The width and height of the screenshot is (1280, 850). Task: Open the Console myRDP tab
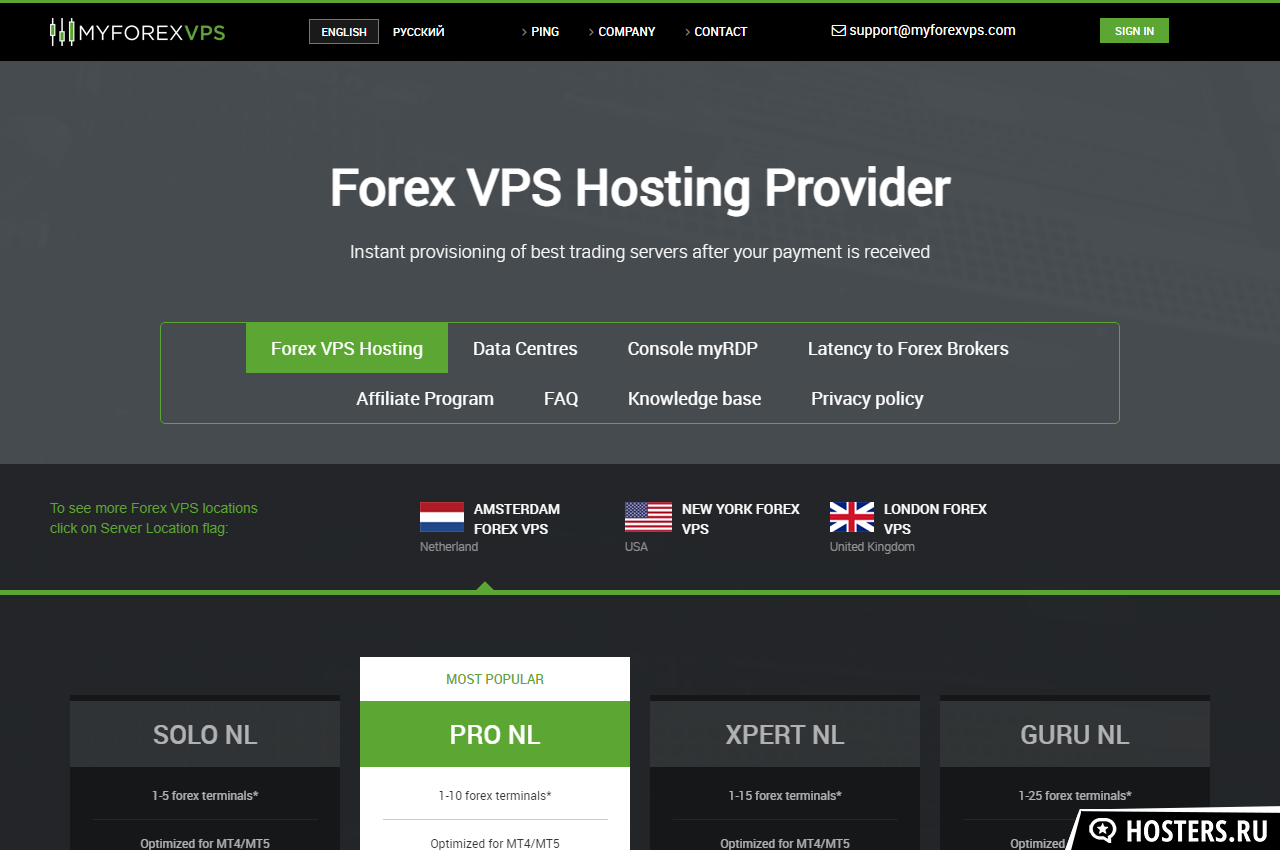point(692,348)
